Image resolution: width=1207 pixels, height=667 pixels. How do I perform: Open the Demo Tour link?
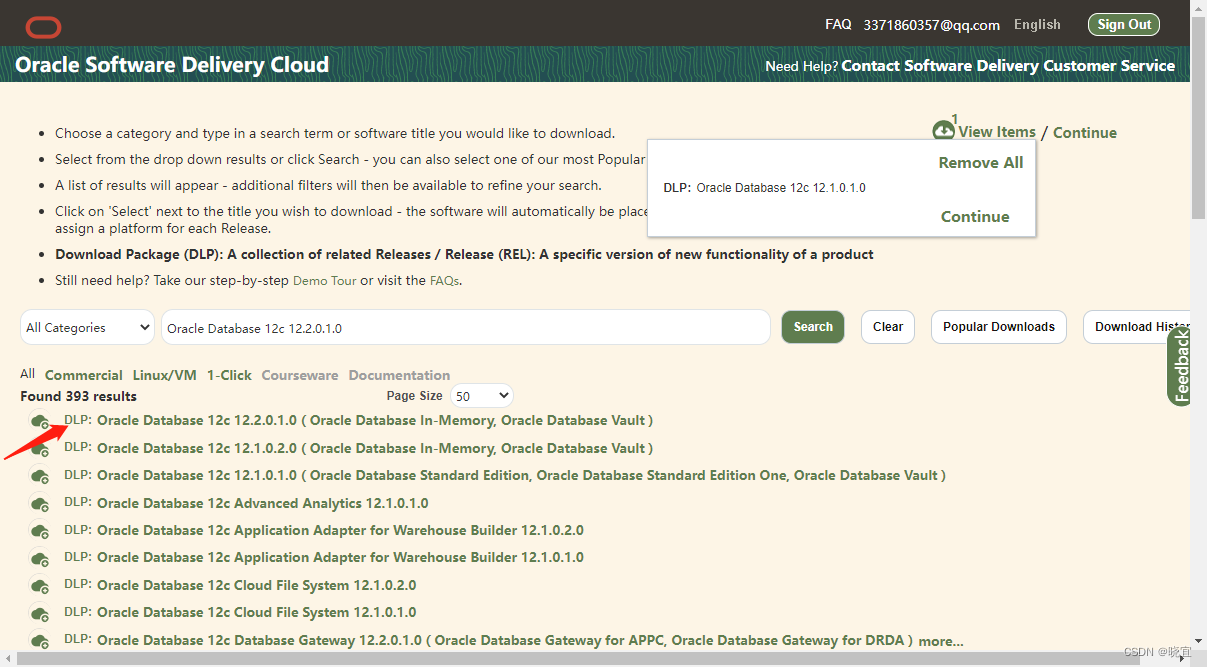(x=324, y=281)
